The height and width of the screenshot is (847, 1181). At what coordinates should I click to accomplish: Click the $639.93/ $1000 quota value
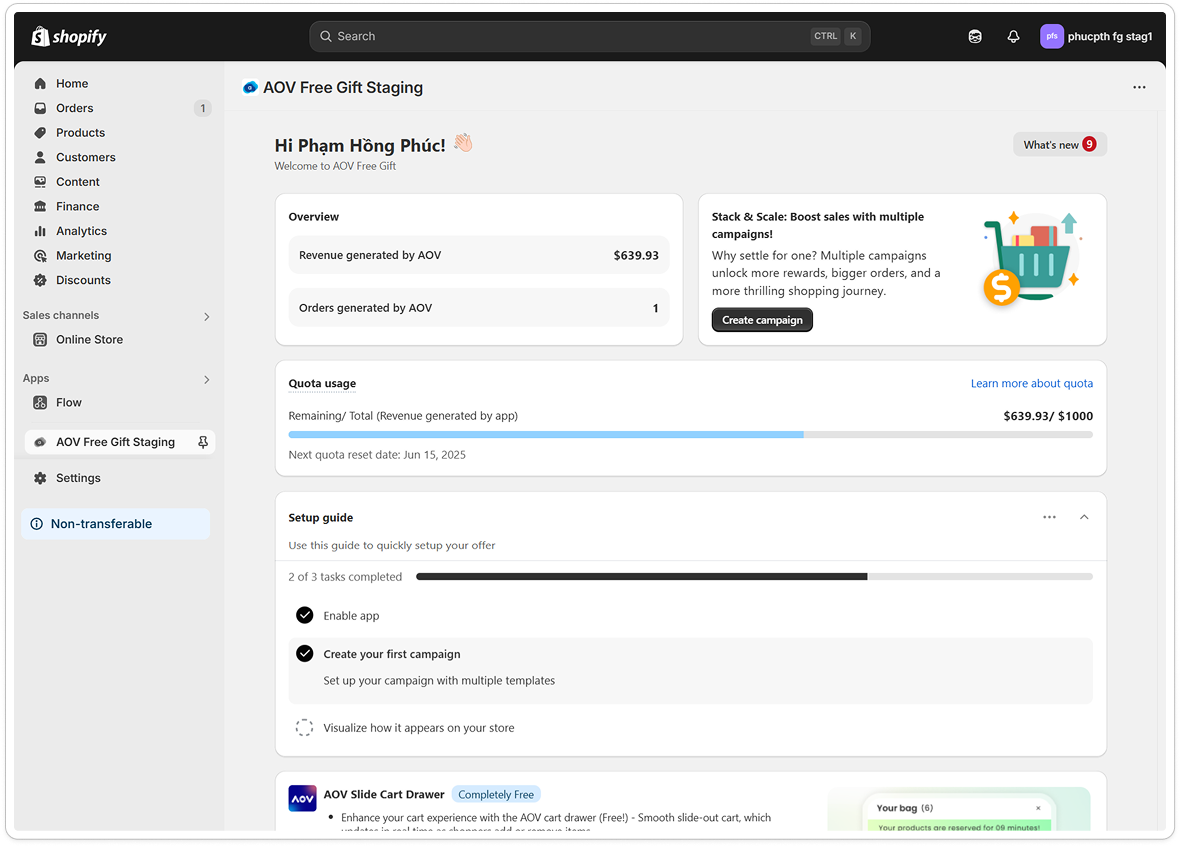tap(1048, 416)
